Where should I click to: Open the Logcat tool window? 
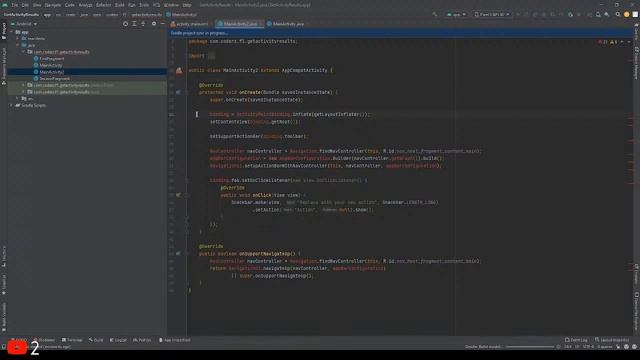coord(118,340)
